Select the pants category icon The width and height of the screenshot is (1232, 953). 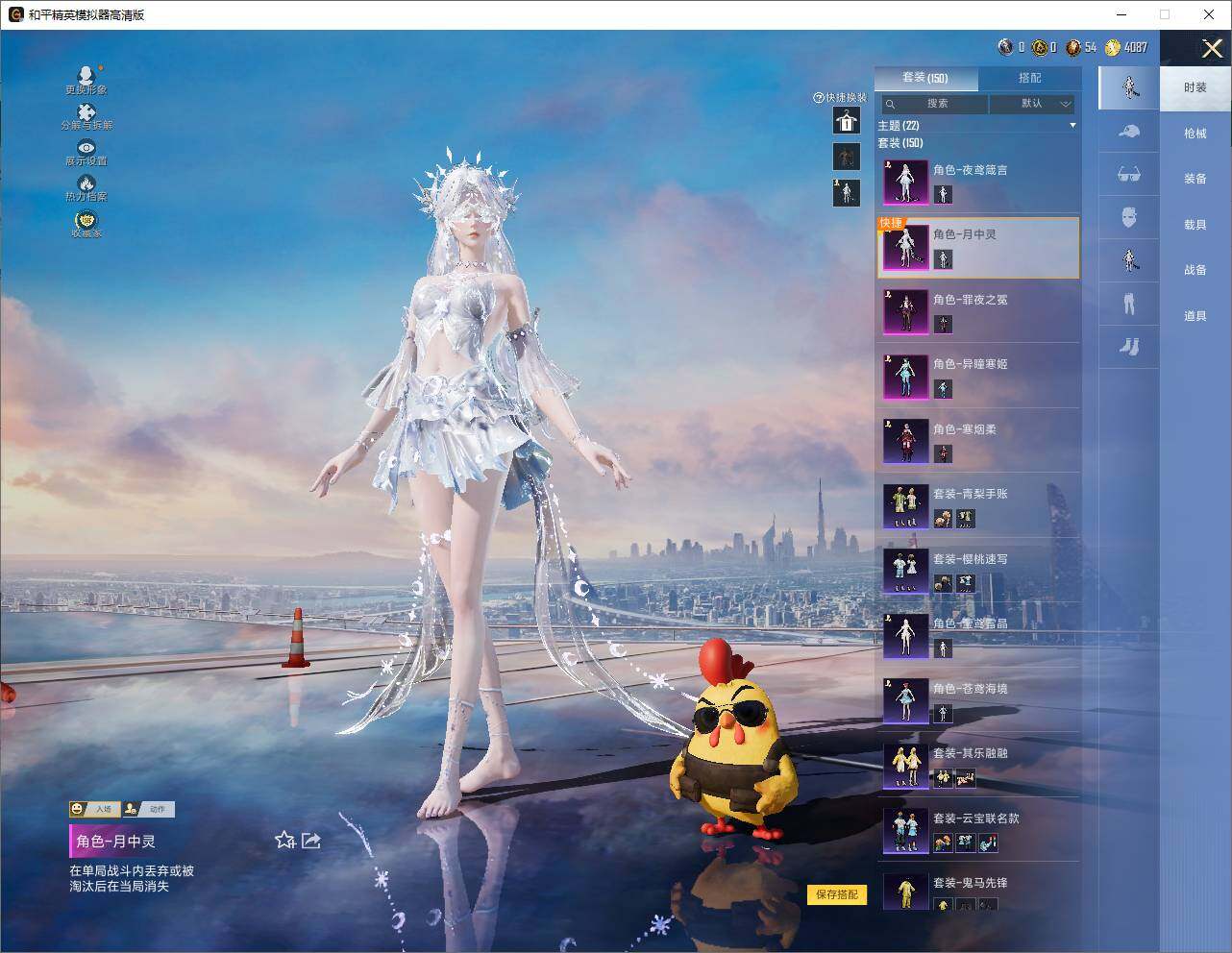point(1129,303)
